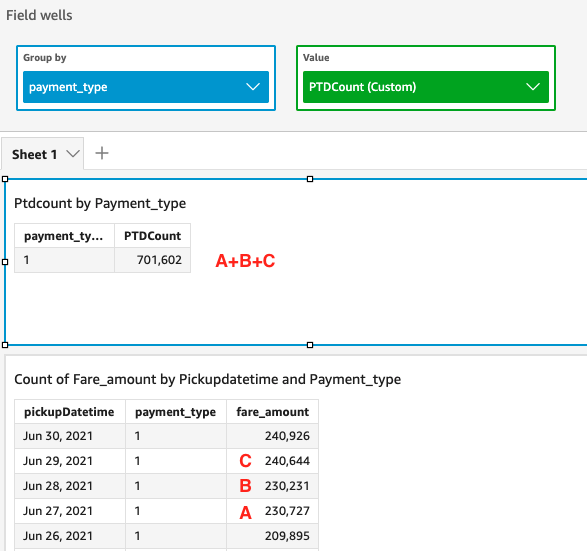
Task: Select the Sheet 1 tab
Action: point(34,154)
